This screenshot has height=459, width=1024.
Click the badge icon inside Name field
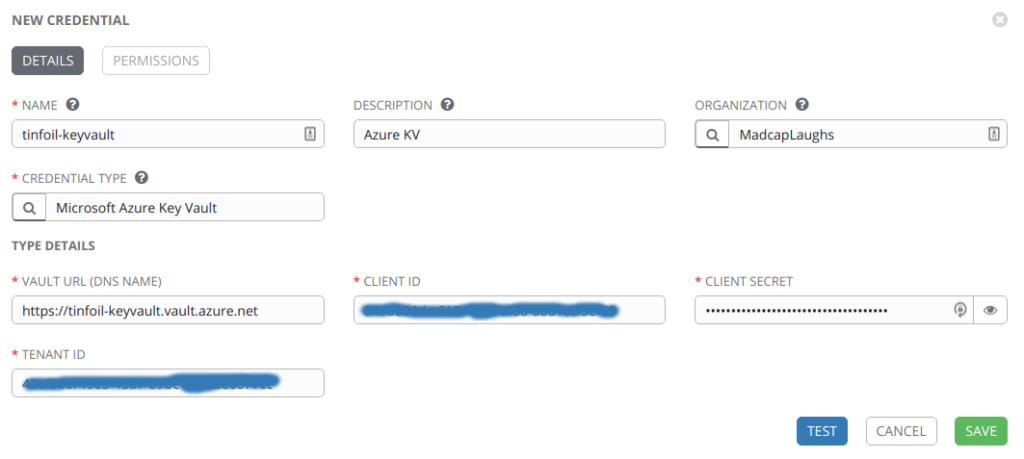[x=310, y=134]
